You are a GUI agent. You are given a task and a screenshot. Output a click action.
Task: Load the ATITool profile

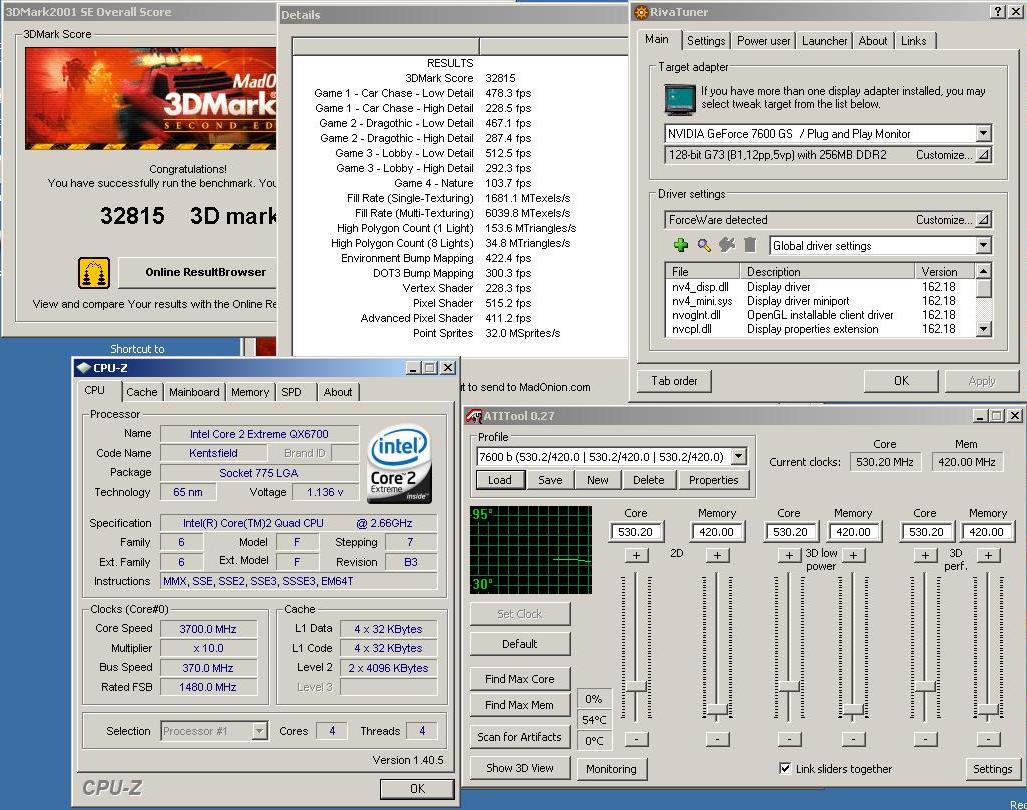pos(500,480)
